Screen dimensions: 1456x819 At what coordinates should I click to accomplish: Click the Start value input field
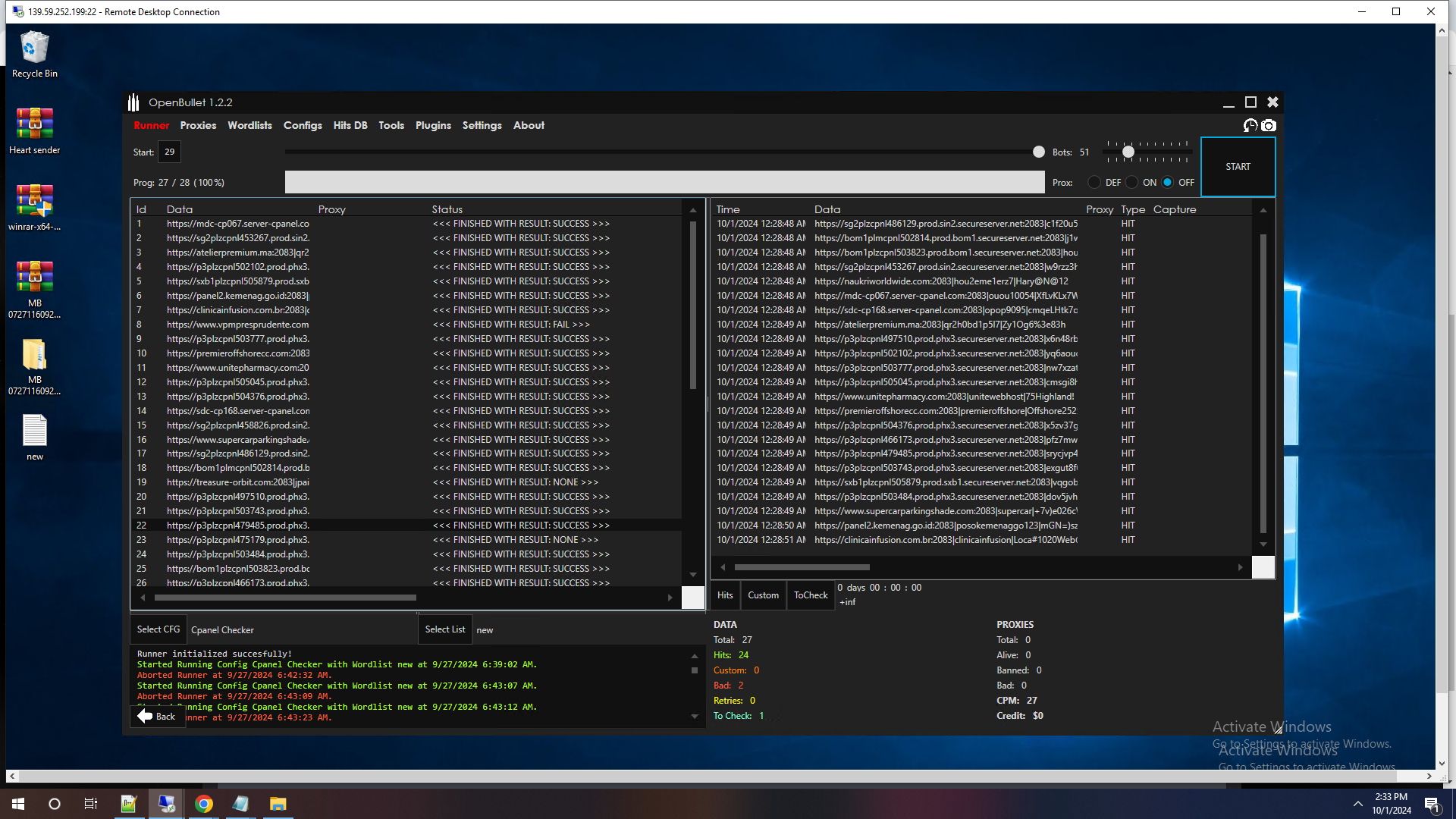tap(169, 152)
